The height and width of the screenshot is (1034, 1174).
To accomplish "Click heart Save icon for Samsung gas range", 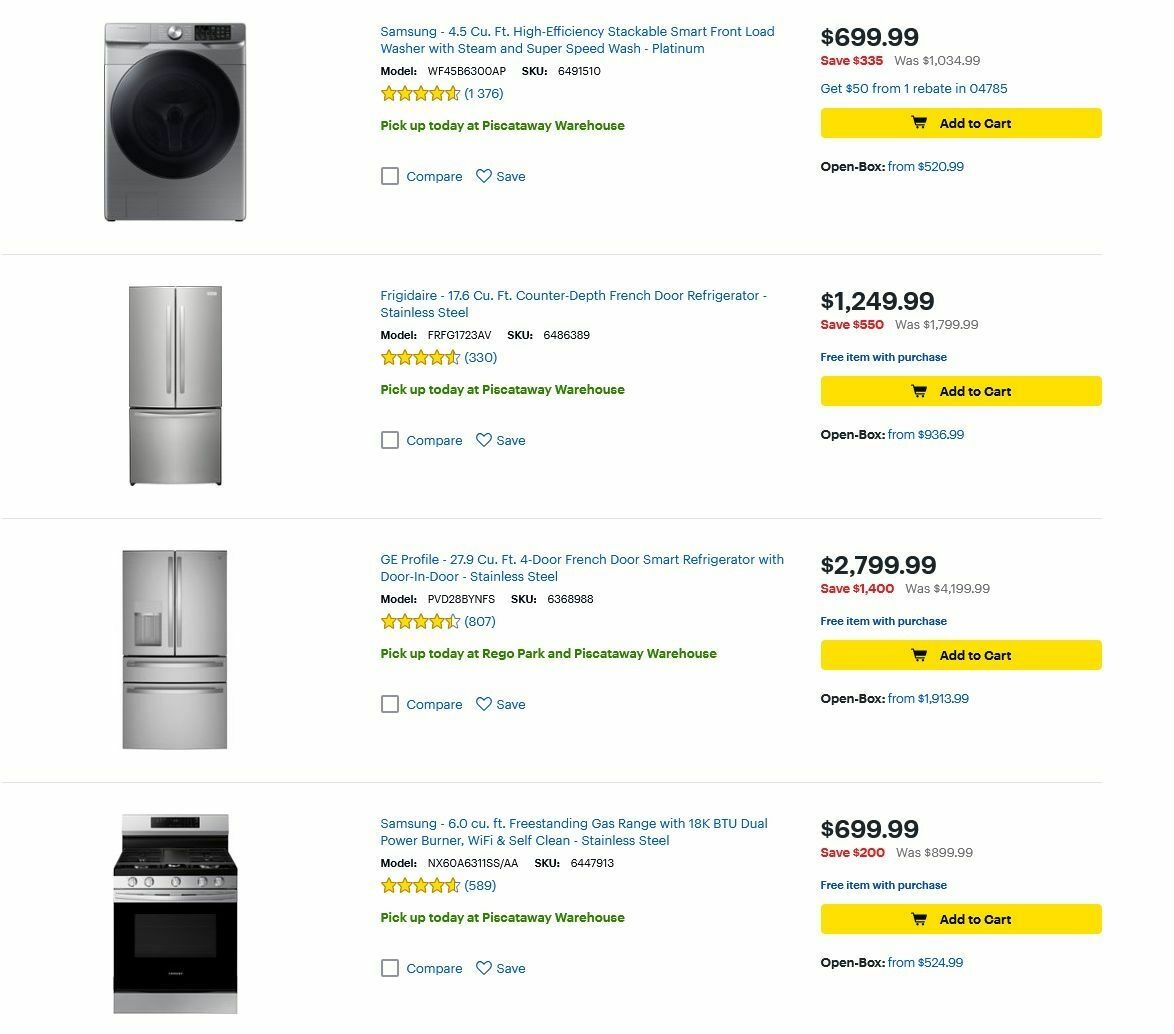I will tap(484, 968).
